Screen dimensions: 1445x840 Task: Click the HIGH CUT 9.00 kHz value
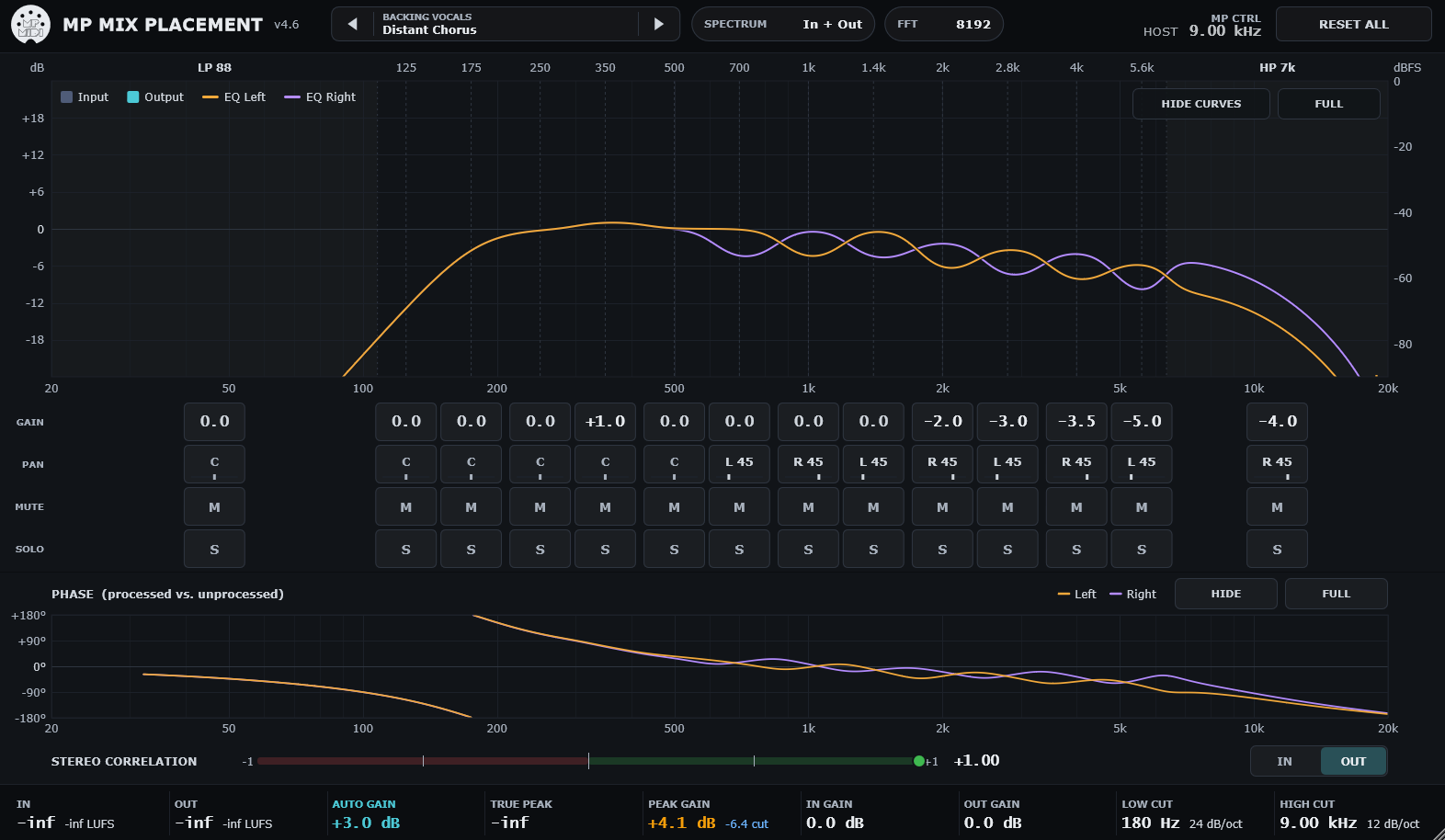[x=1318, y=823]
